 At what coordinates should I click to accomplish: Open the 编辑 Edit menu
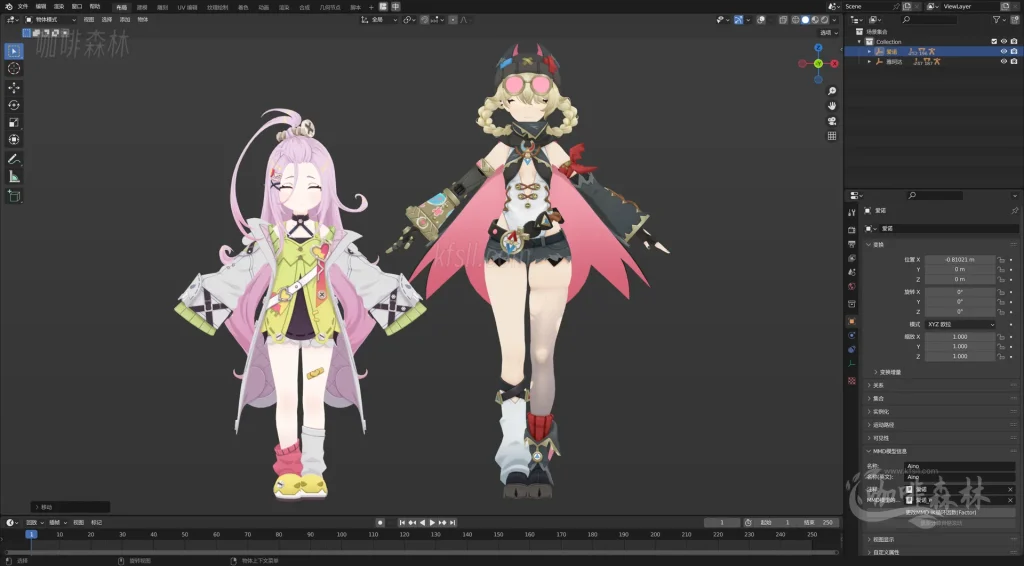pos(40,7)
